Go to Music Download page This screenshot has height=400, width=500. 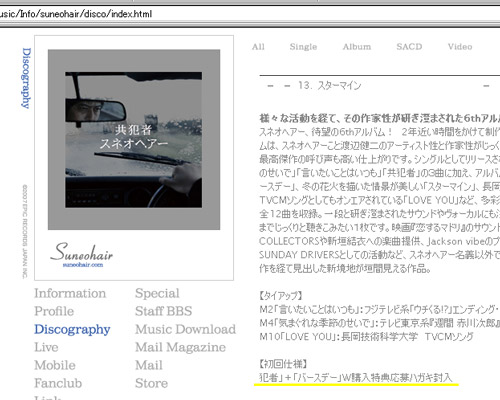pos(185,329)
